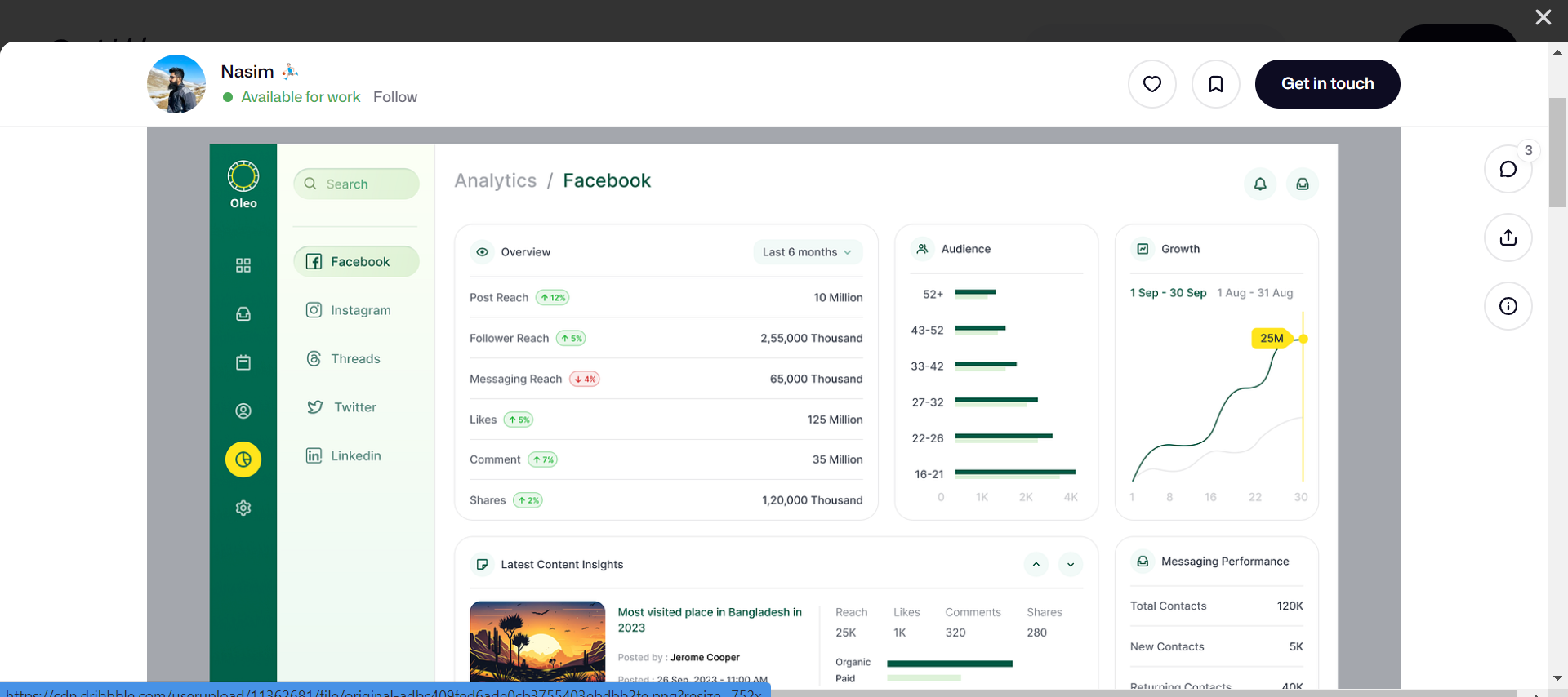Click the settings gear in green sidebar
Viewport: 1568px width, 697px height.
(x=243, y=508)
